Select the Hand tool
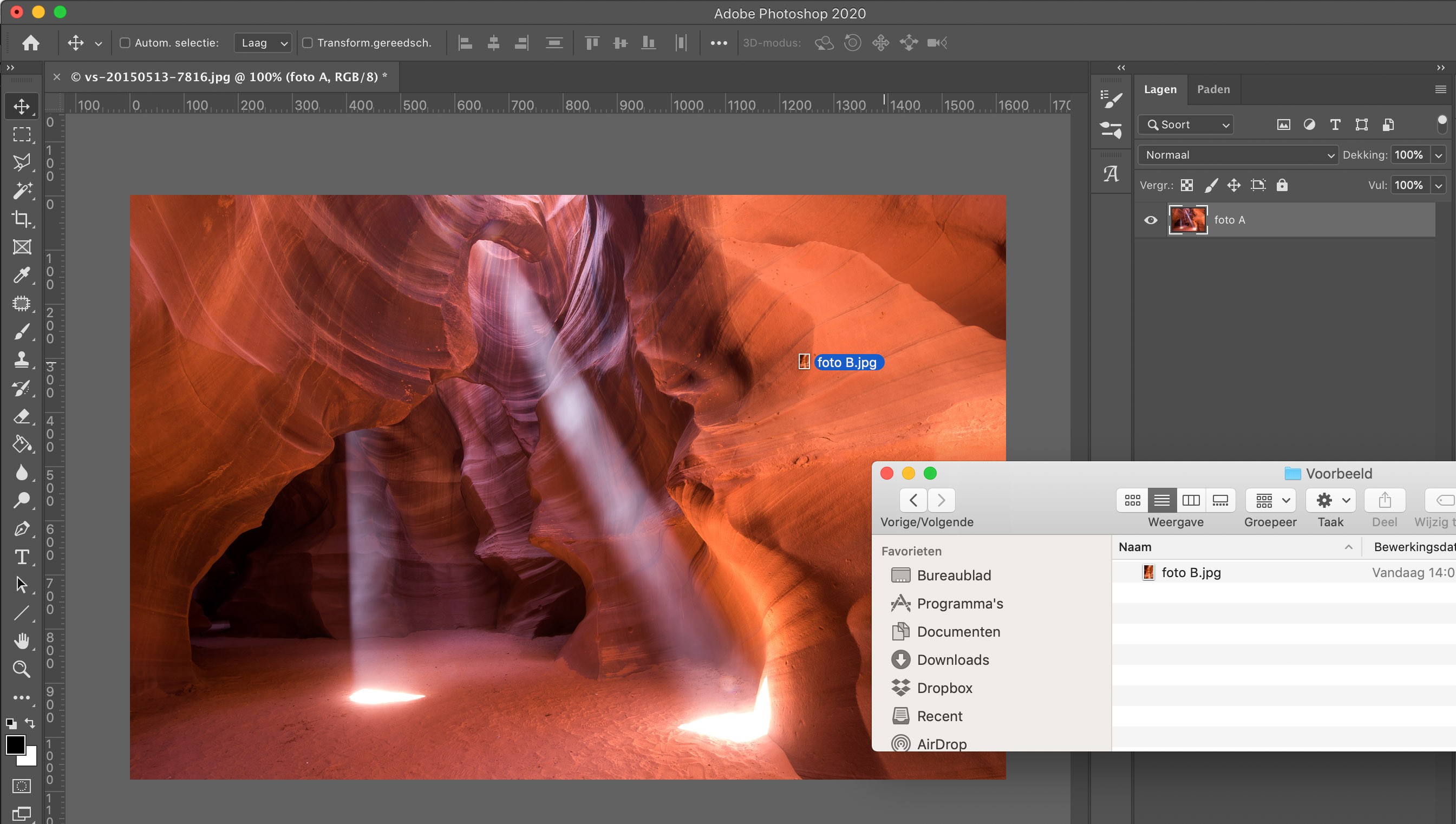 pos(22,641)
